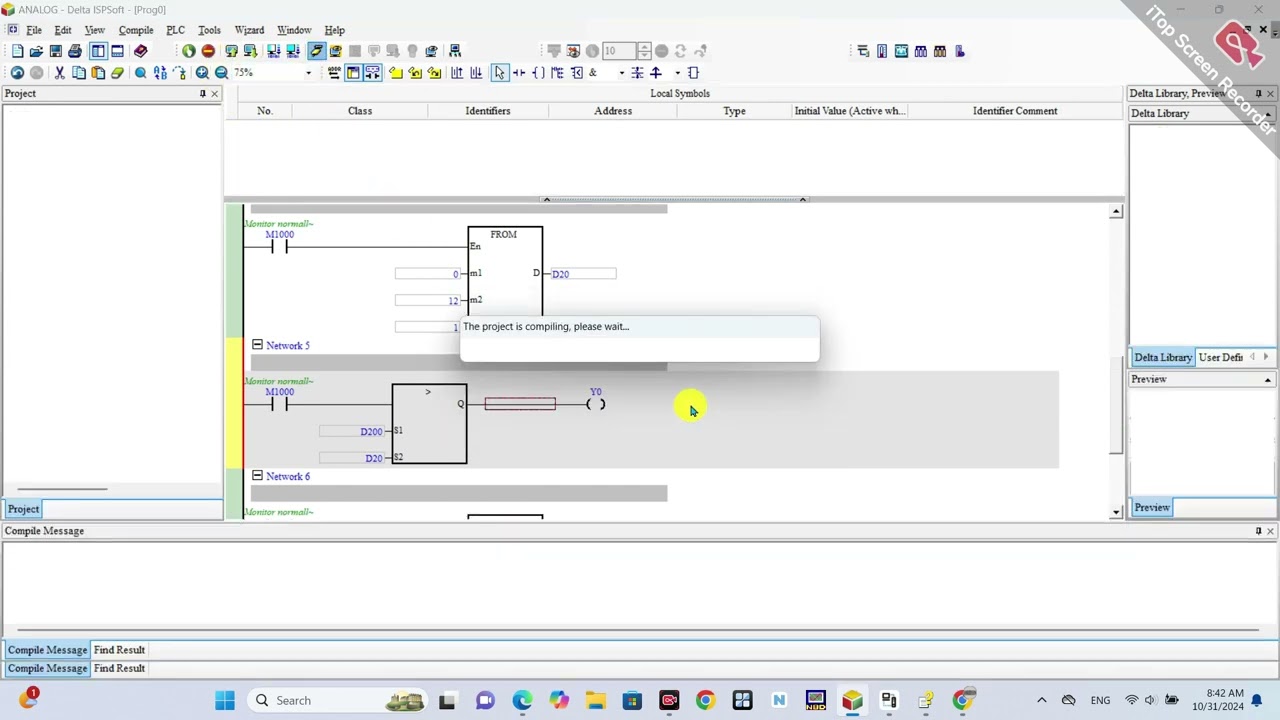The width and height of the screenshot is (1280, 720).
Task: Click the Windows Start button
Action: coord(225,700)
